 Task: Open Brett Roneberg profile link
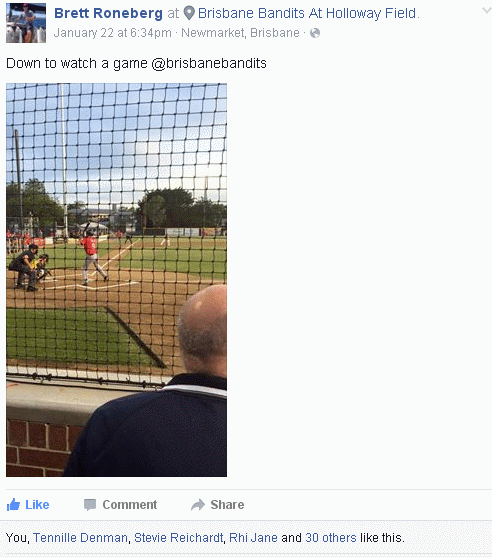pos(108,14)
